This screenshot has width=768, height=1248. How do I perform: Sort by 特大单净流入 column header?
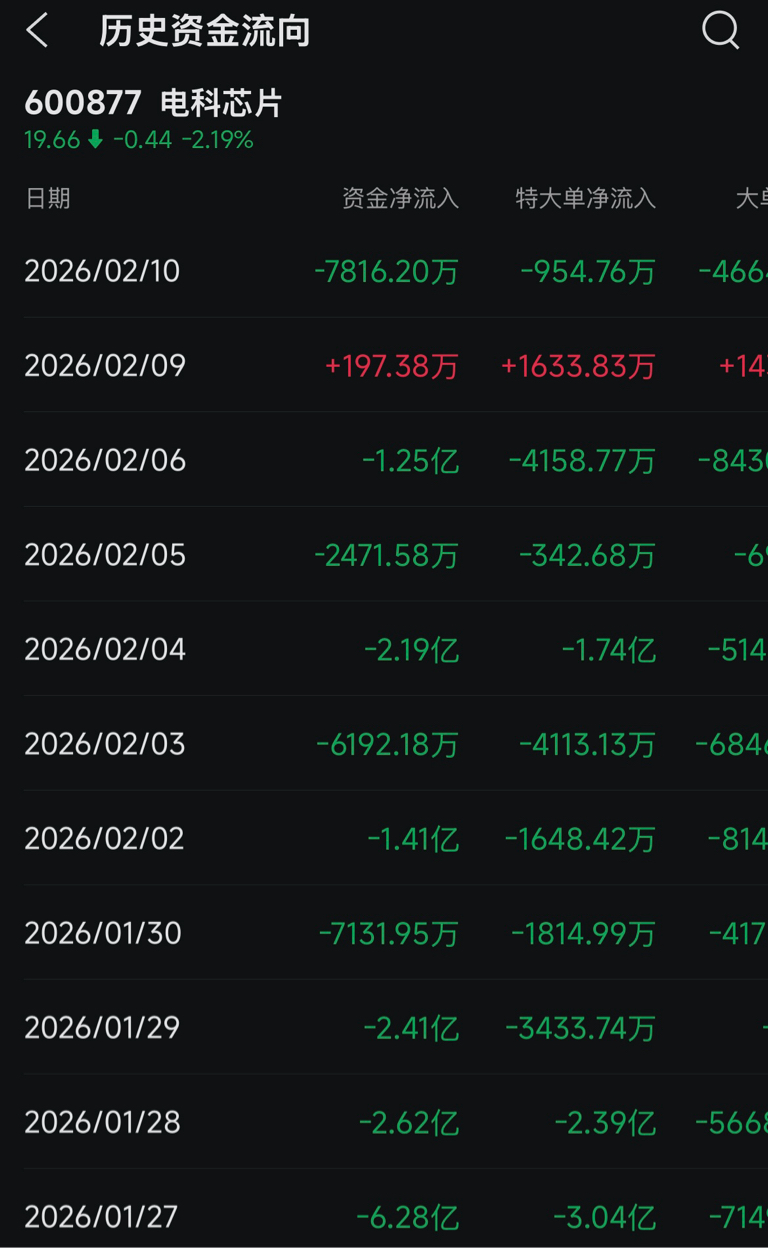(x=585, y=198)
